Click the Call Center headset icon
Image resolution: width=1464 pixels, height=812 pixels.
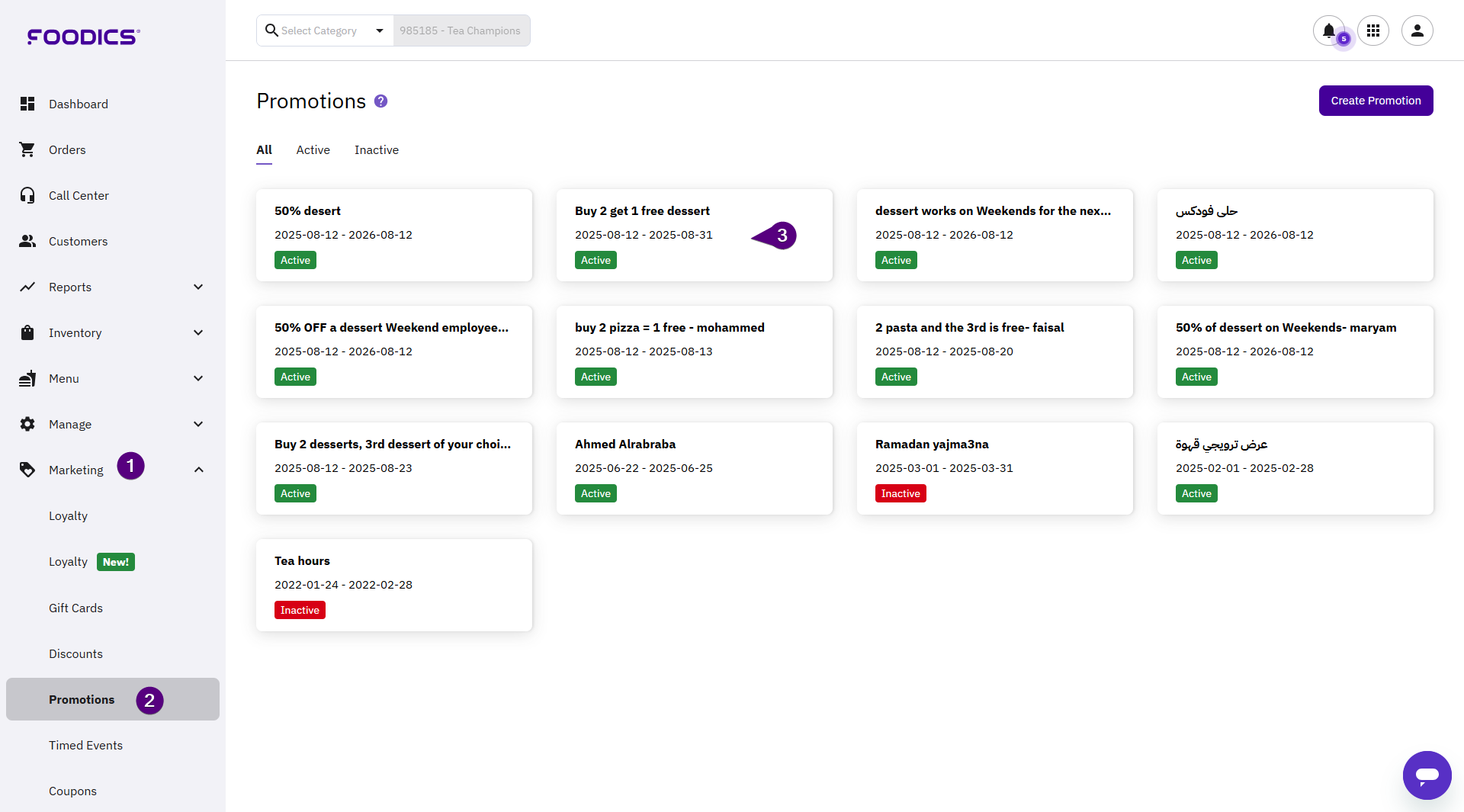[27, 195]
